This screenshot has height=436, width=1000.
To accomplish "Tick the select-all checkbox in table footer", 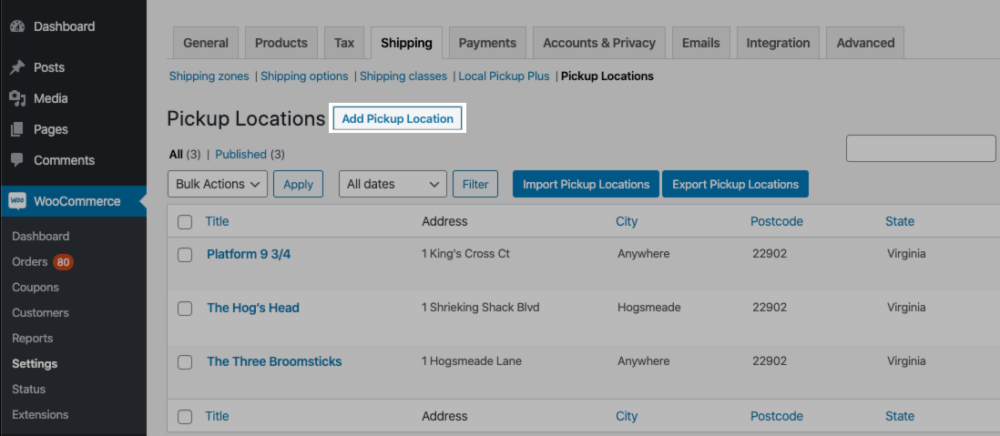I will click(185, 417).
